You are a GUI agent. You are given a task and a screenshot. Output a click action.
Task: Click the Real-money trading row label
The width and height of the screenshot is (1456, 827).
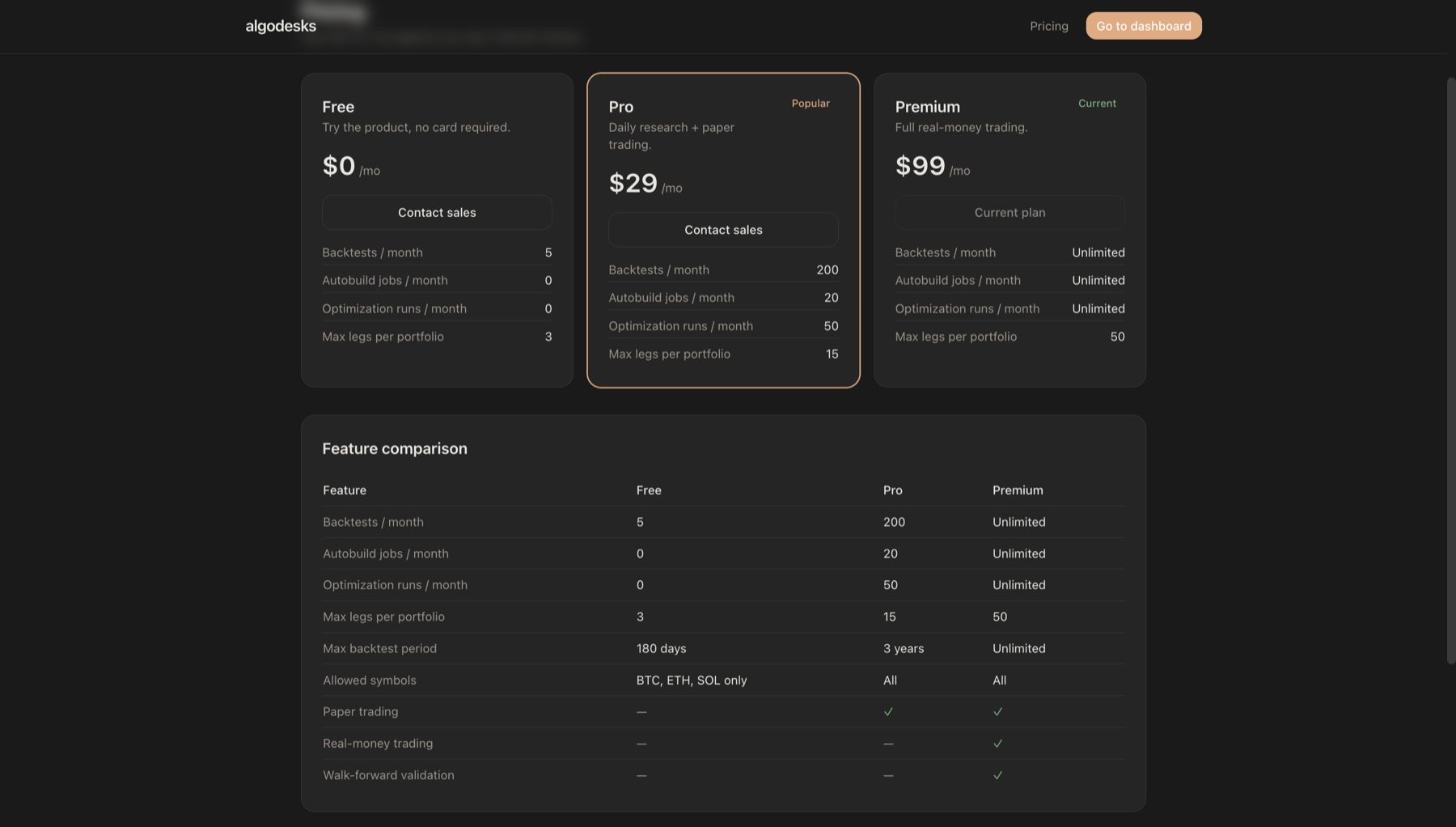tap(378, 744)
